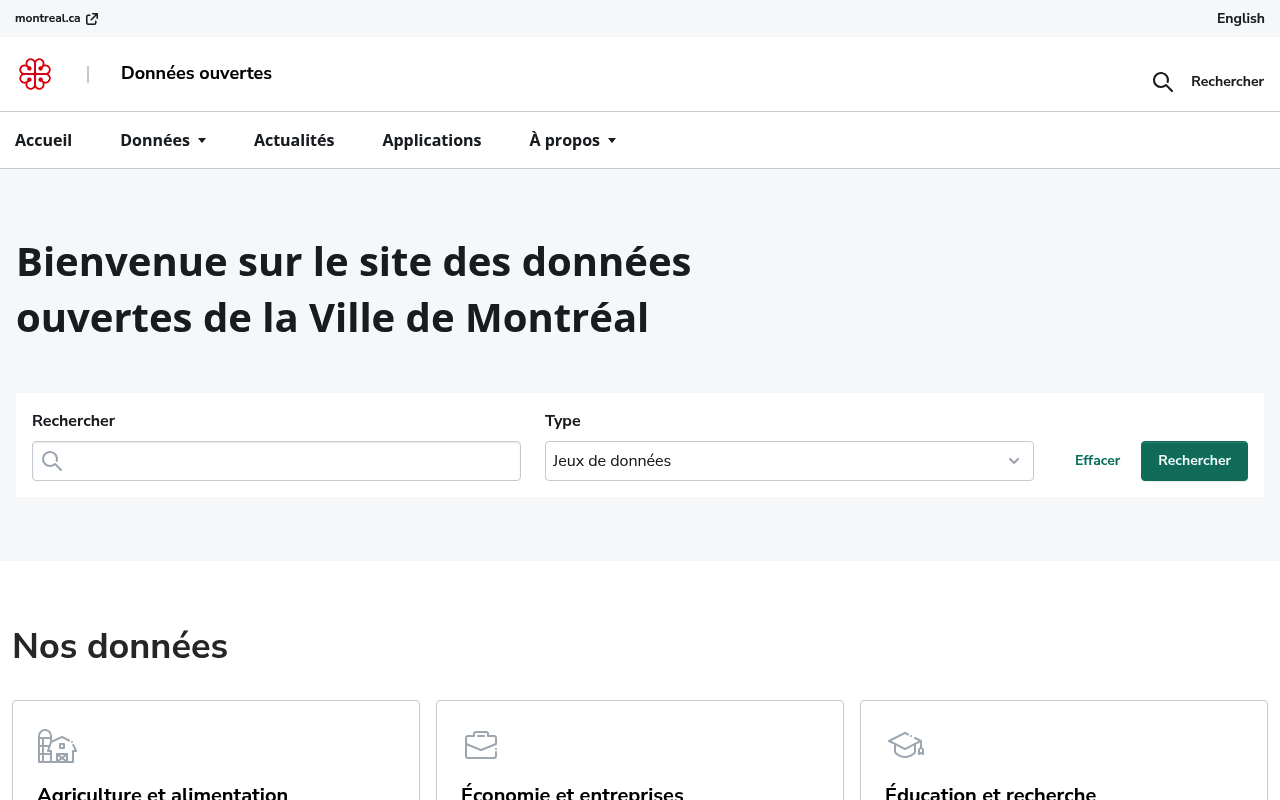Open the Agriculture et alimentation card
Screen dimensions: 1280x800
[x=216, y=750]
